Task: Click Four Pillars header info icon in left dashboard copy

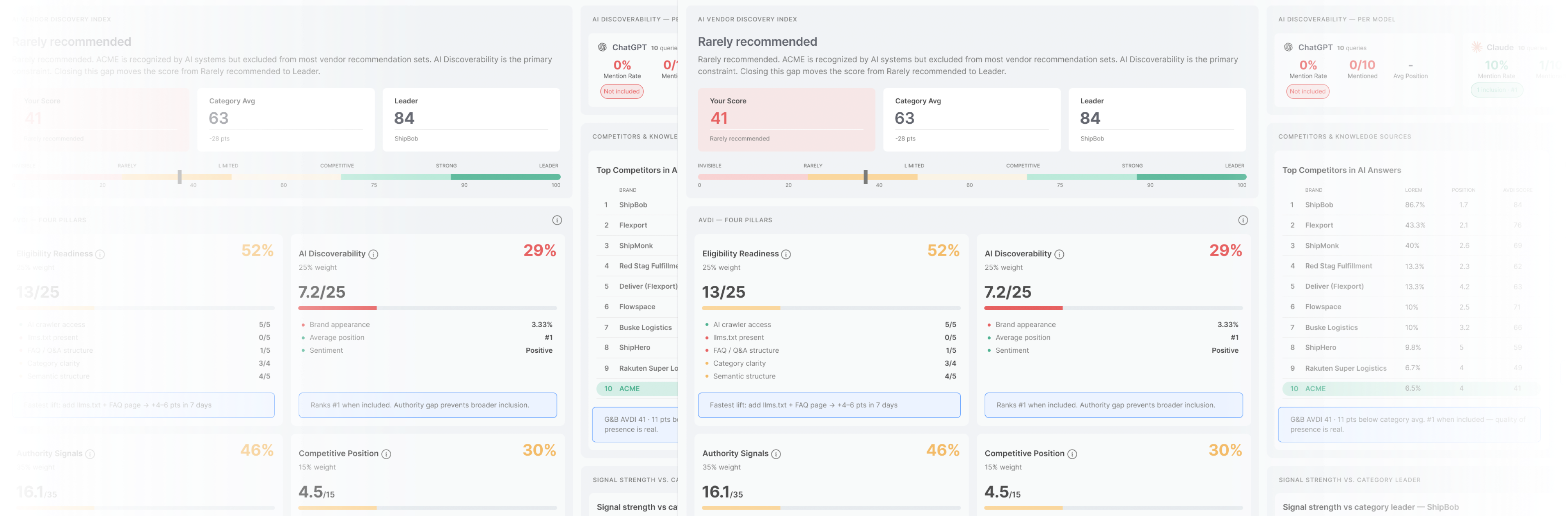Action: [x=556, y=220]
